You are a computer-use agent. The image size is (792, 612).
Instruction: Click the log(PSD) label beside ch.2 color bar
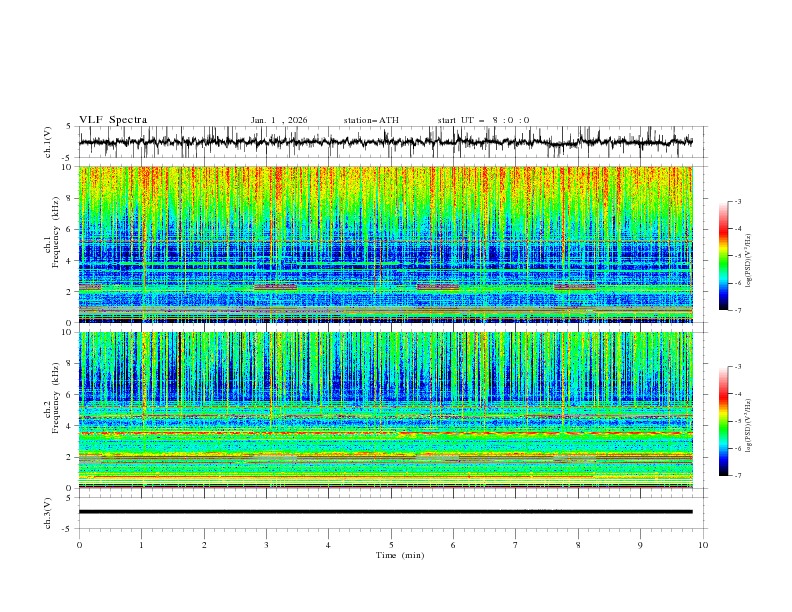pyautogui.click(x=749, y=426)
